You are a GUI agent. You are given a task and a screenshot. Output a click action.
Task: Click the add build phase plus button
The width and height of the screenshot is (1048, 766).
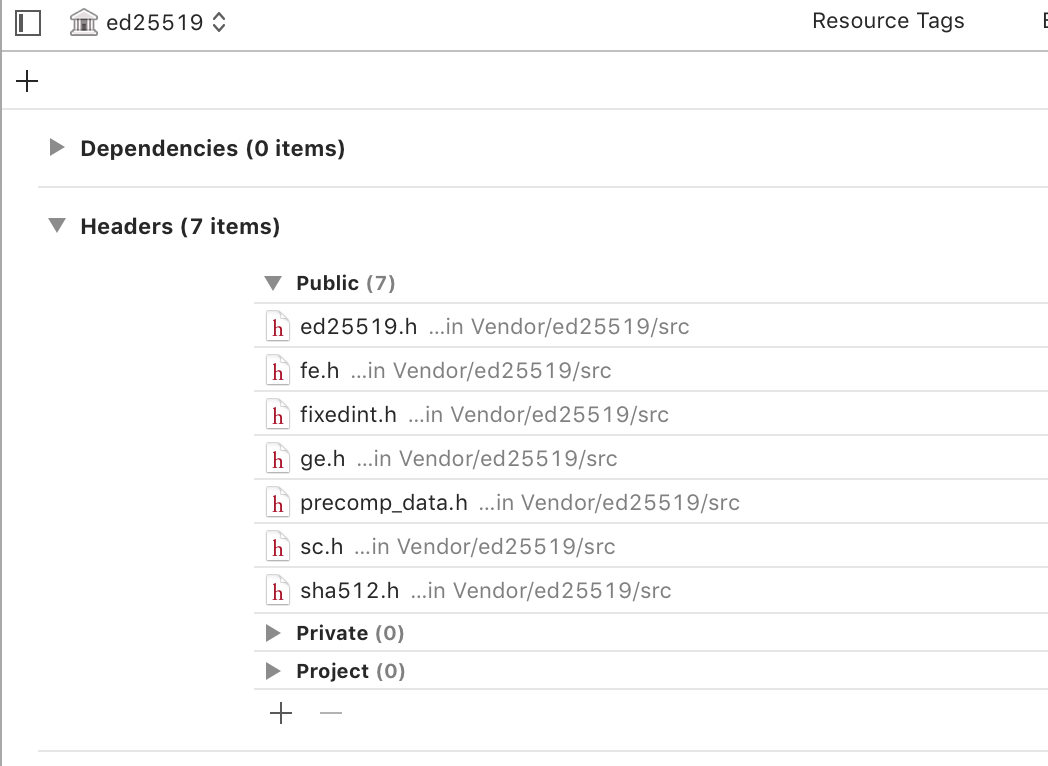(x=26, y=81)
